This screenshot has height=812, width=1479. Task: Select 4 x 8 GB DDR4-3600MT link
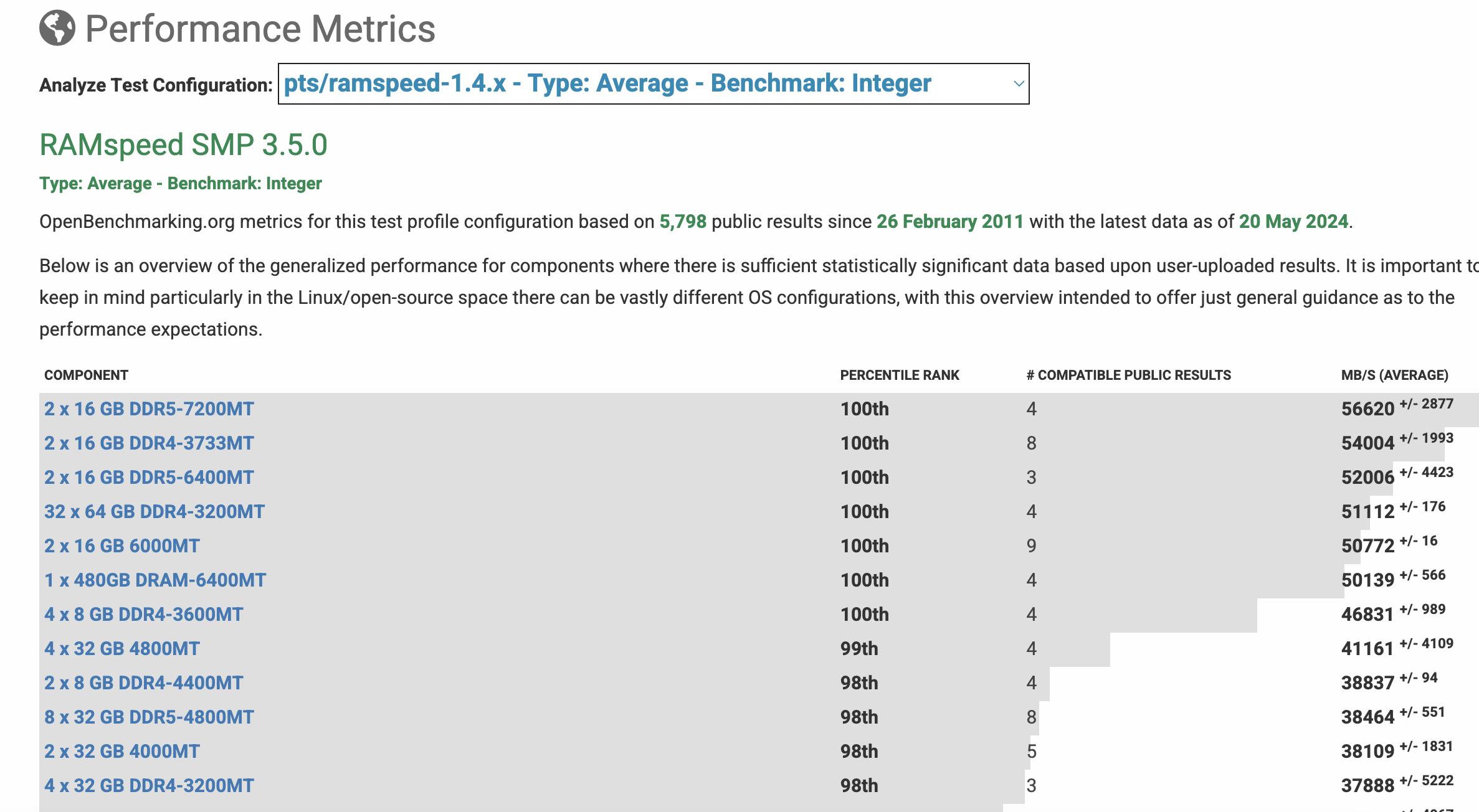(x=143, y=615)
